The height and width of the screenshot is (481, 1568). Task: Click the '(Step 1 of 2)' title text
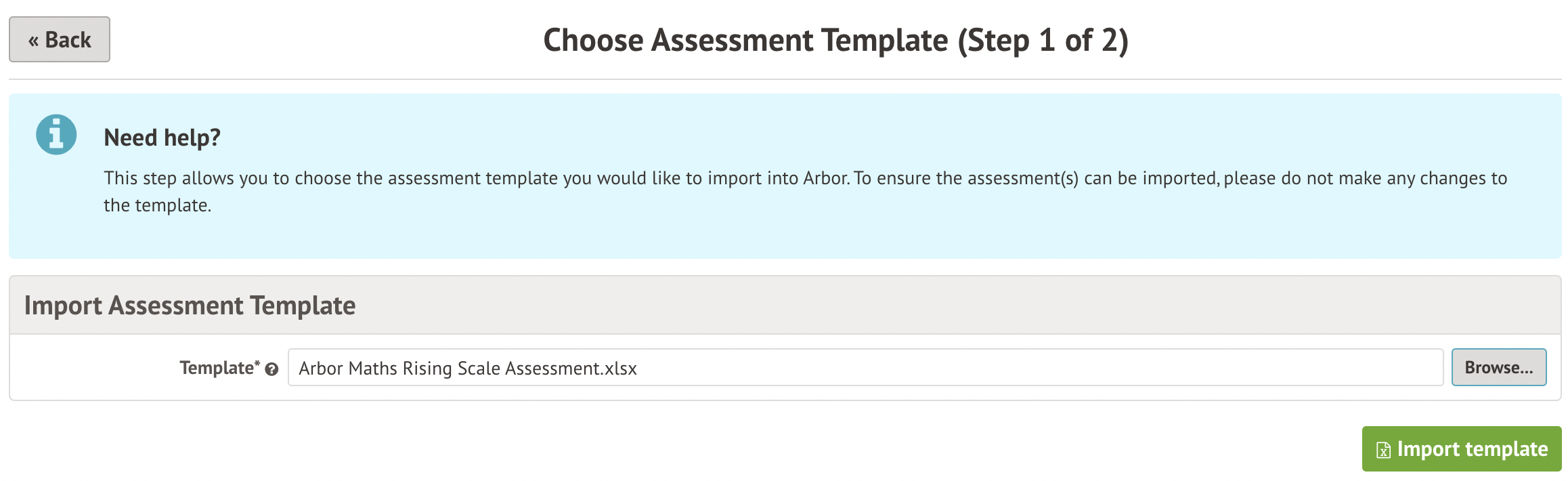pyautogui.click(x=1043, y=40)
